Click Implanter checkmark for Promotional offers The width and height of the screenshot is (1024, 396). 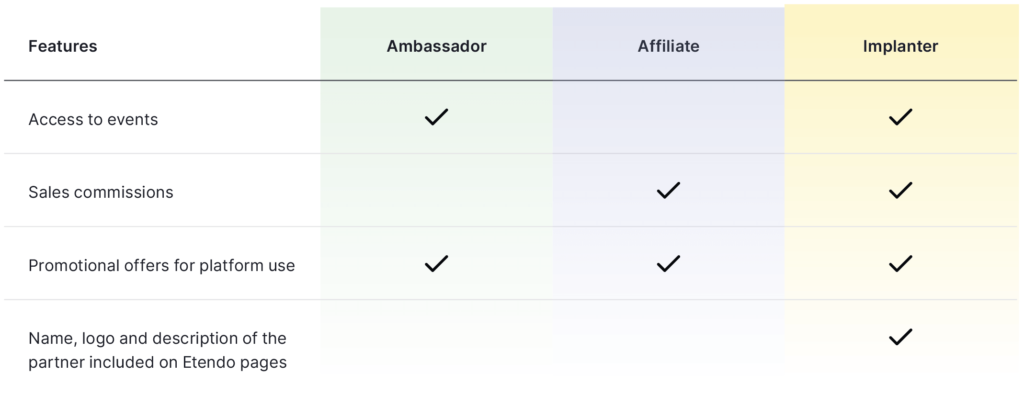click(900, 264)
